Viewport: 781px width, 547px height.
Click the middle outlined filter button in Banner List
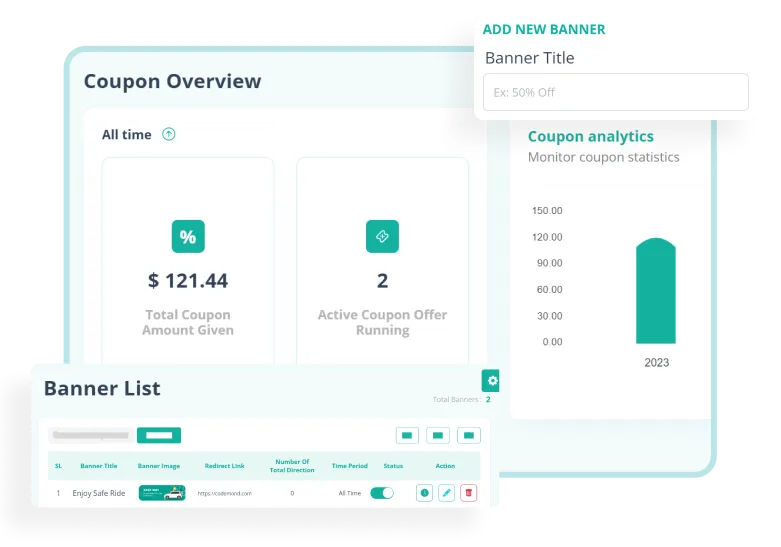[438, 435]
